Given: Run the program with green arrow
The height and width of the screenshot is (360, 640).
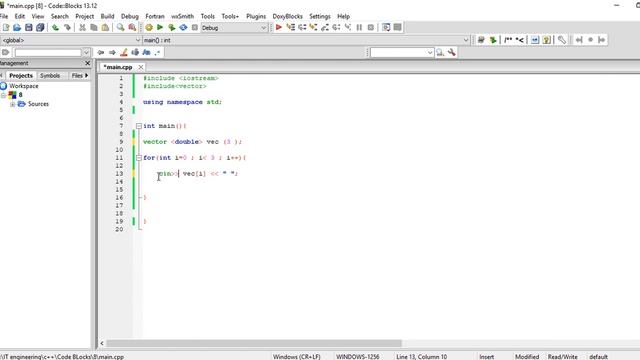Looking at the screenshot, I should click(160, 27).
